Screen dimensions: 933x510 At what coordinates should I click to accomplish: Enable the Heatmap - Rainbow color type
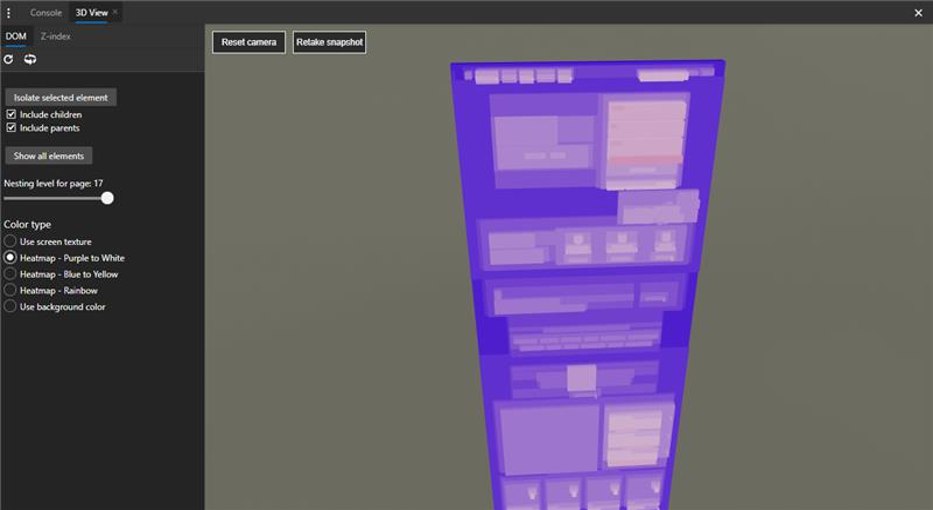10,290
